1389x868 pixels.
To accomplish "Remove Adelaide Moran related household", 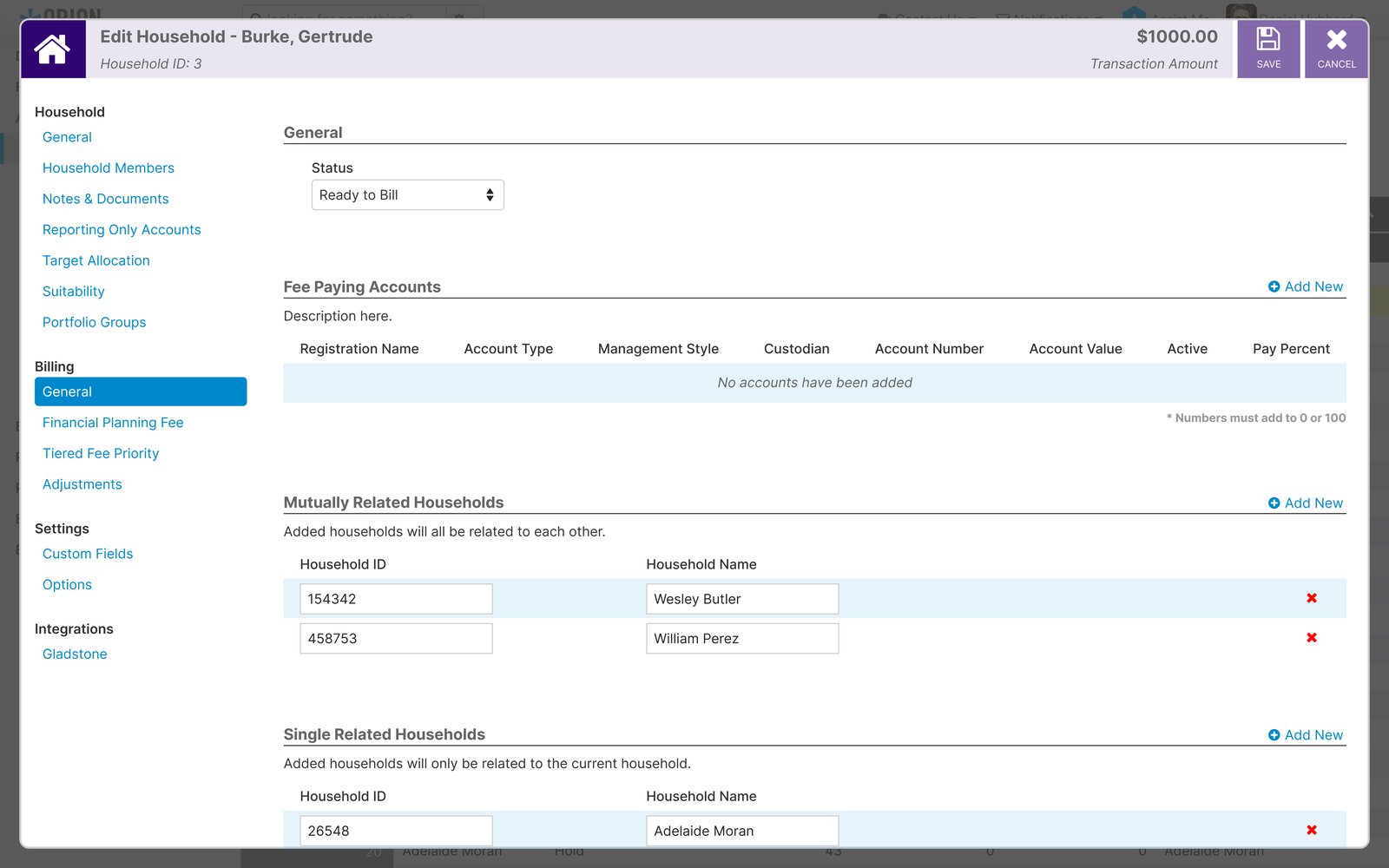I will click(x=1312, y=831).
